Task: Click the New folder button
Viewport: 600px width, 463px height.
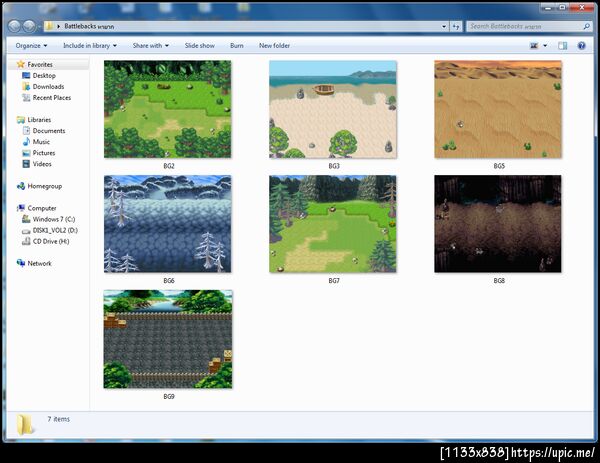Action: pos(274,46)
